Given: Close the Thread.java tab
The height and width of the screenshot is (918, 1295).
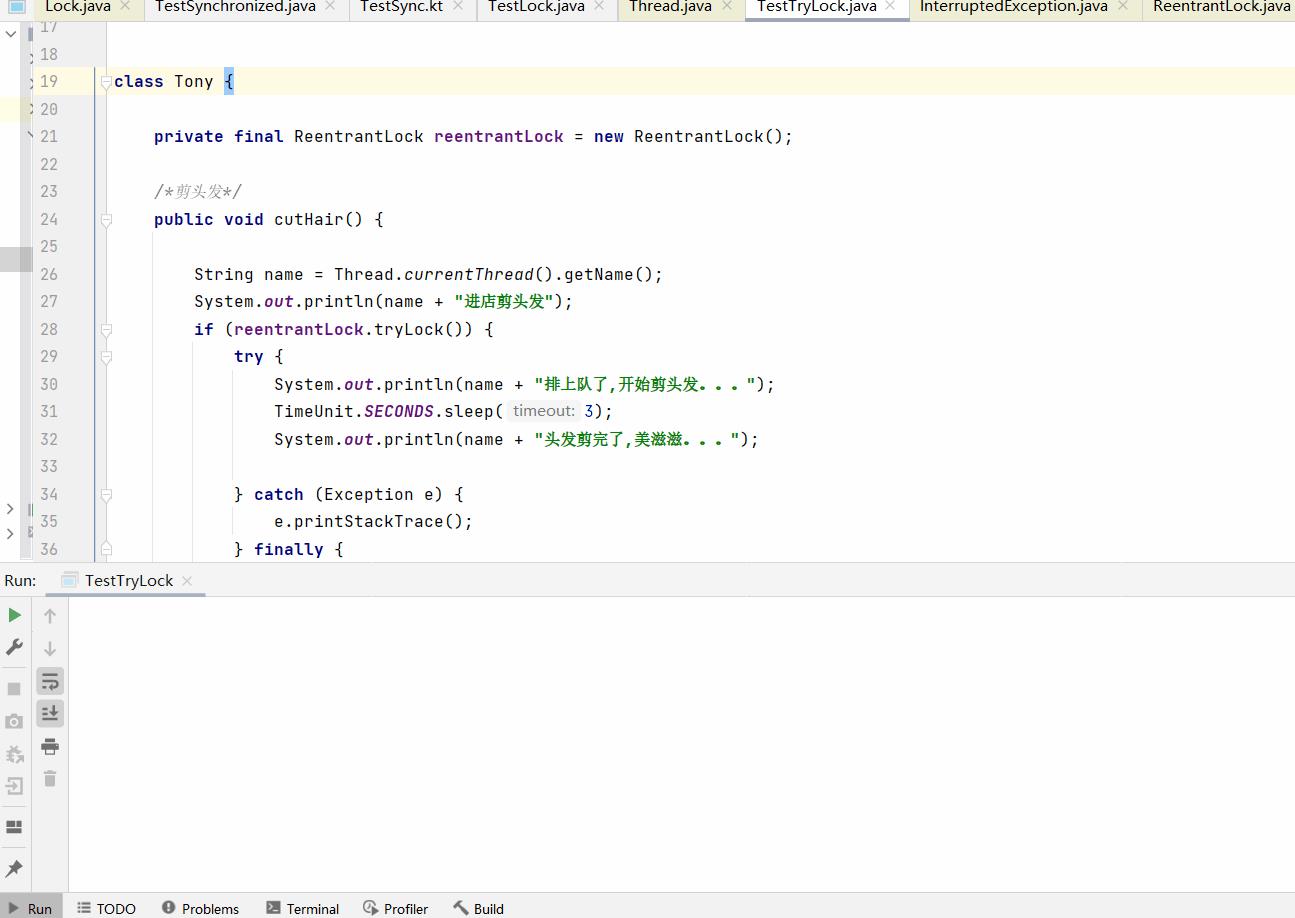Looking at the screenshot, I should point(726,6).
